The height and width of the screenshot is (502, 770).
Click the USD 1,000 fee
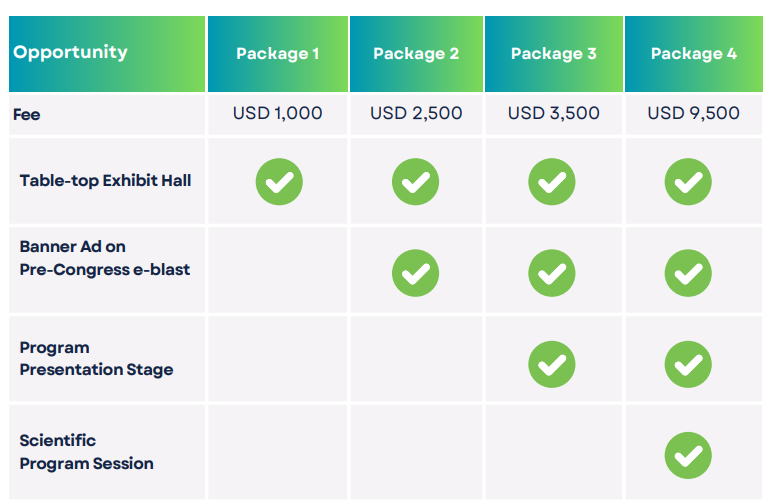click(278, 113)
